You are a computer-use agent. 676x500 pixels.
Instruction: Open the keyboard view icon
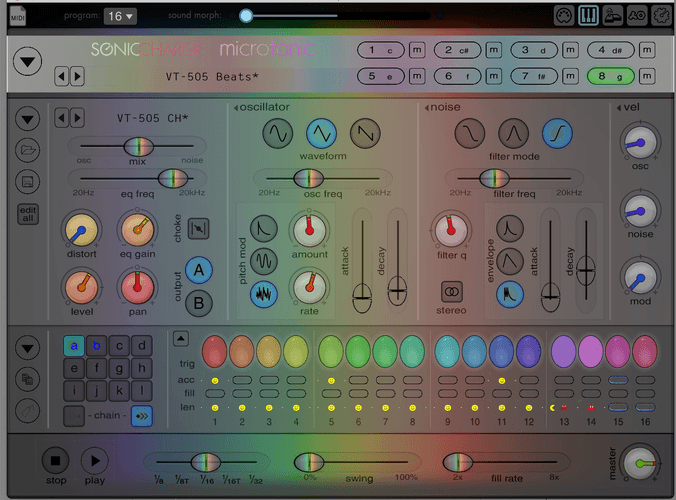click(x=588, y=16)
